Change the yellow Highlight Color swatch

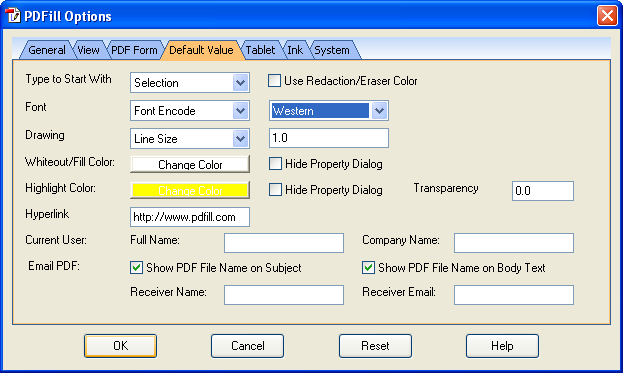[190, 190]
